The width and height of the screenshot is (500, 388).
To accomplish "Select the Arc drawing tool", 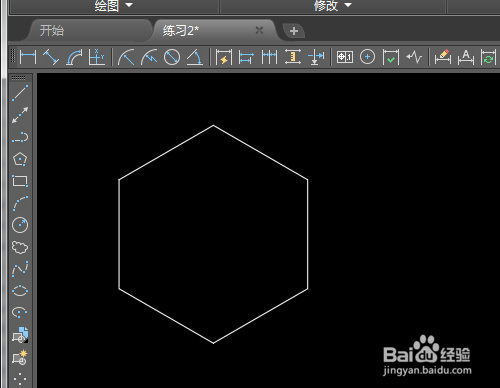I will click(x=20, y=203).
